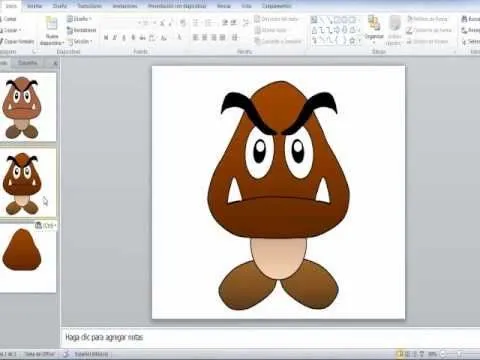Start slideshow from status bar icon

coord(422,354)
